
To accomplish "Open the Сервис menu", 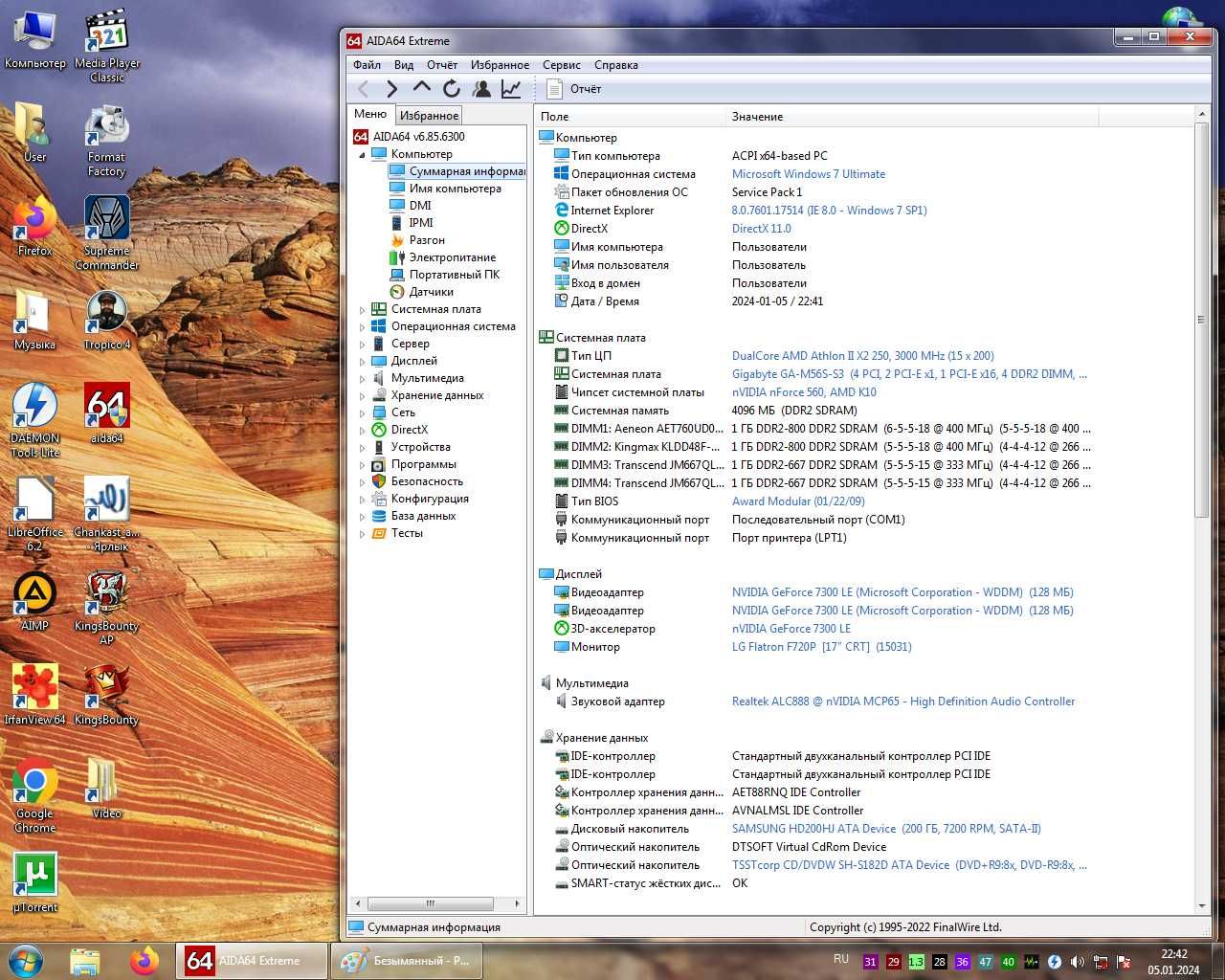I will click(x=562, y=65).
